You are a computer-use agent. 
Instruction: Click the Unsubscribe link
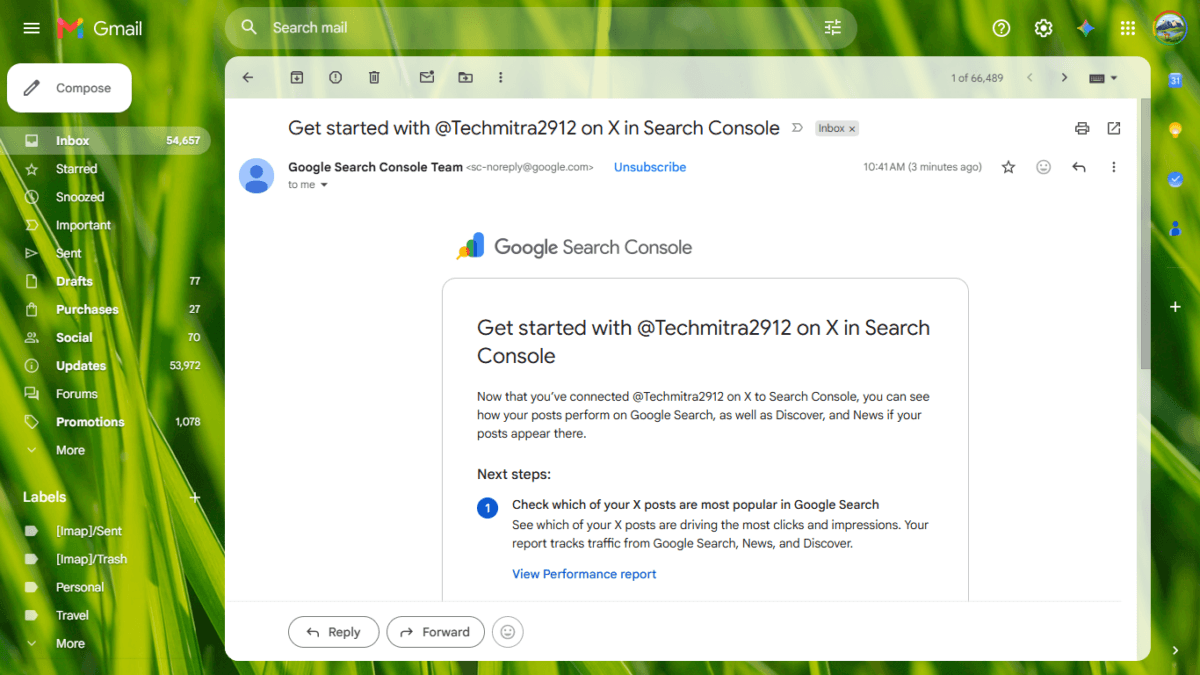tap(650, 167)
